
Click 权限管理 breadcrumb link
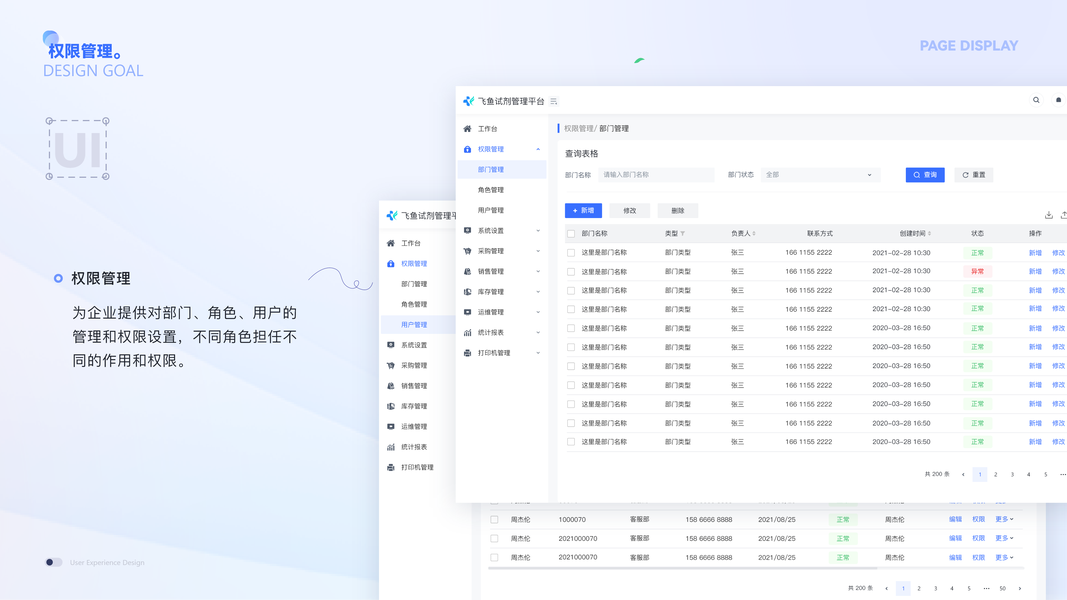(578, 129)
